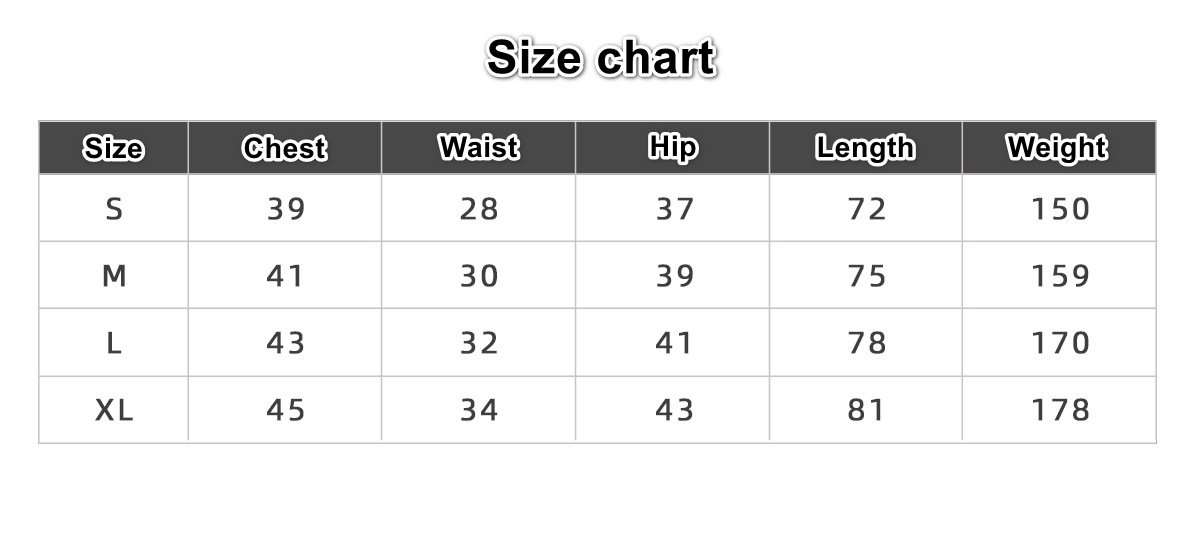
Task: Select the L size row label
Action: tap(114, 343)
